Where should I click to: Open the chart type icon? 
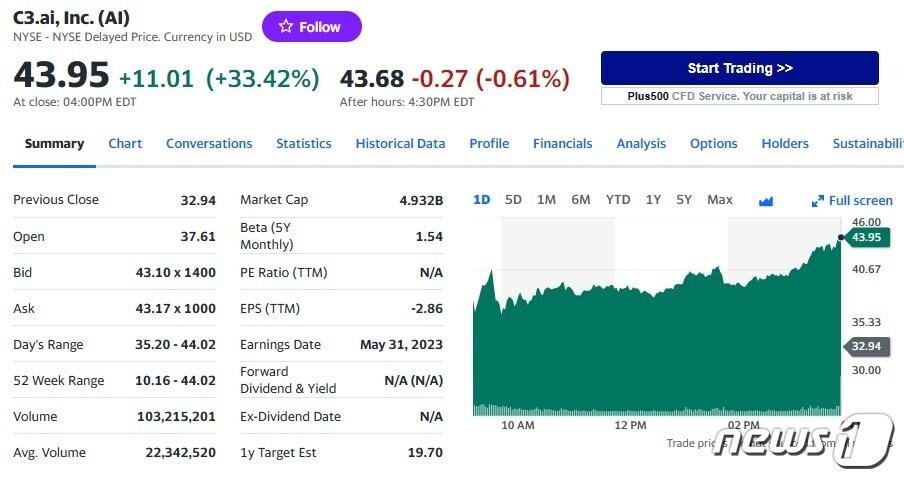766,201
